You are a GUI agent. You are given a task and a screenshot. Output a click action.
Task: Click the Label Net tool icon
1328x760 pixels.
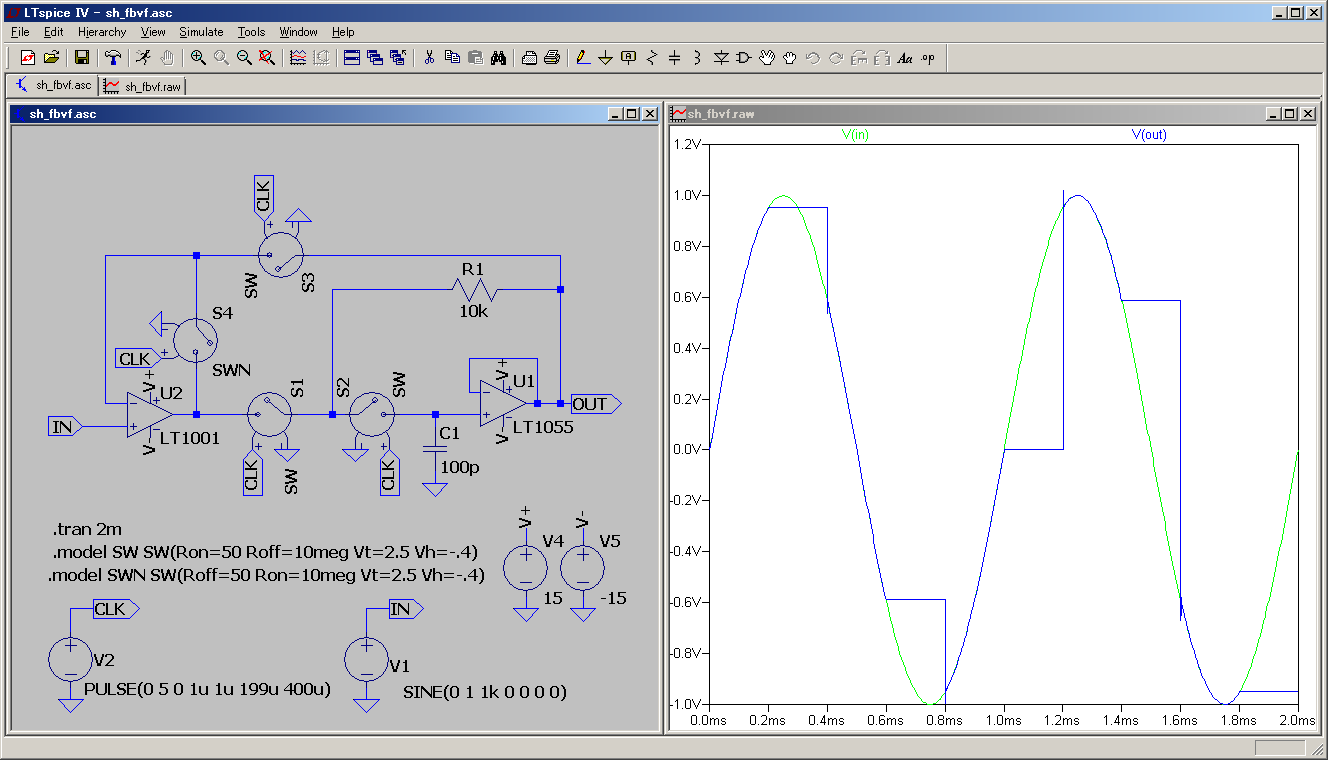[628, 58]
